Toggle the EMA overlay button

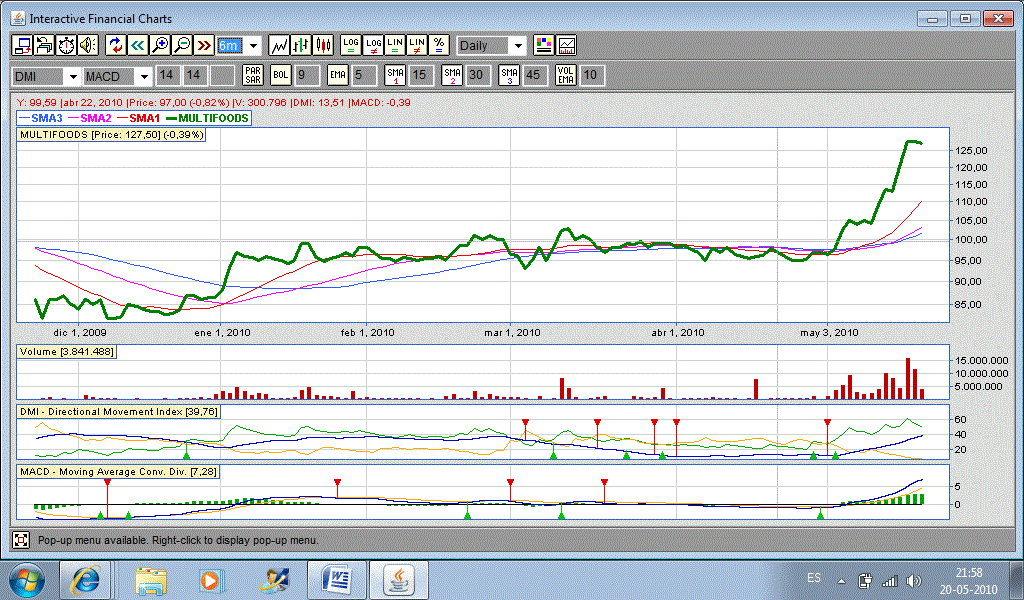(337, 76)
